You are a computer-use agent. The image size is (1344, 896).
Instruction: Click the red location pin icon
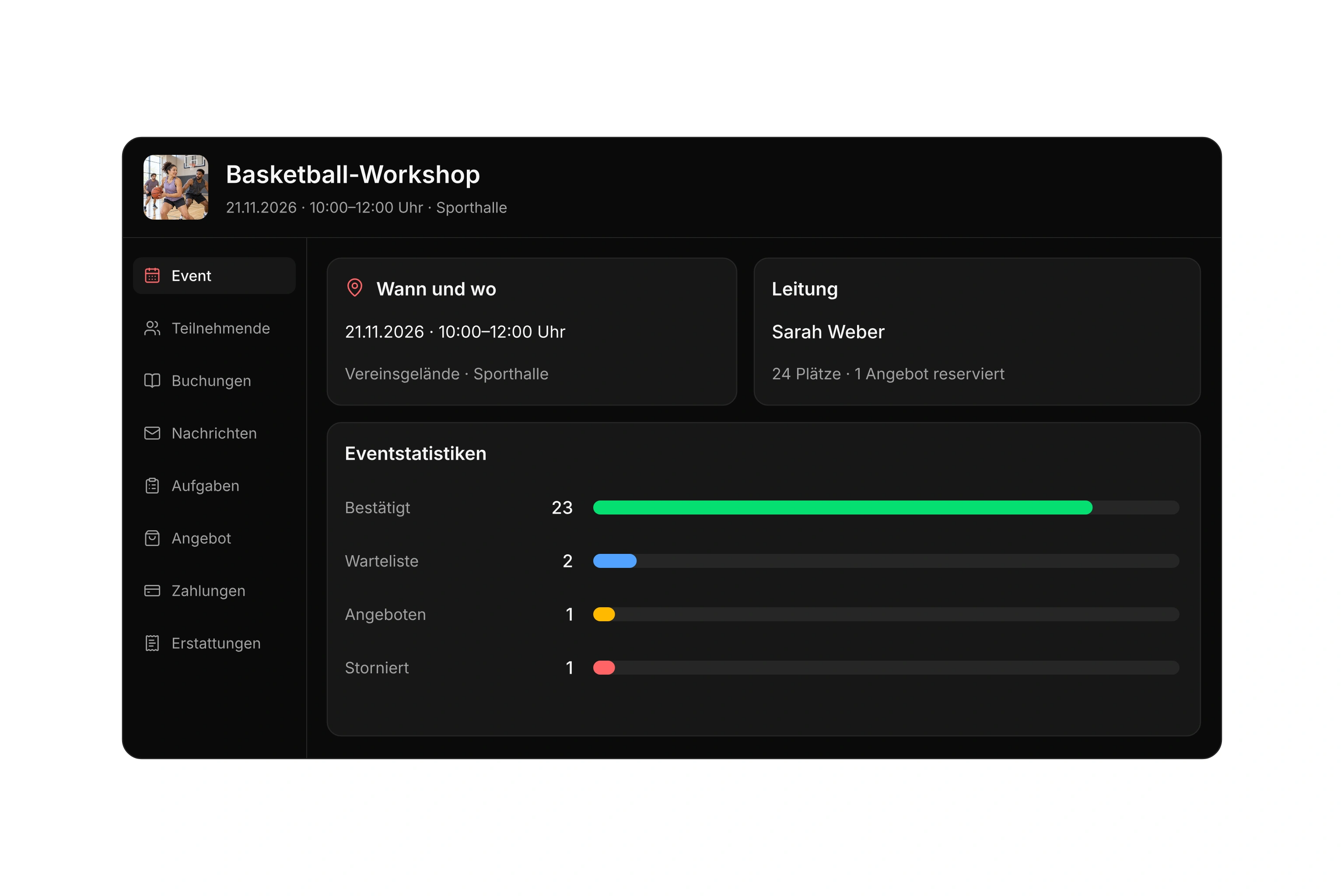355,288
